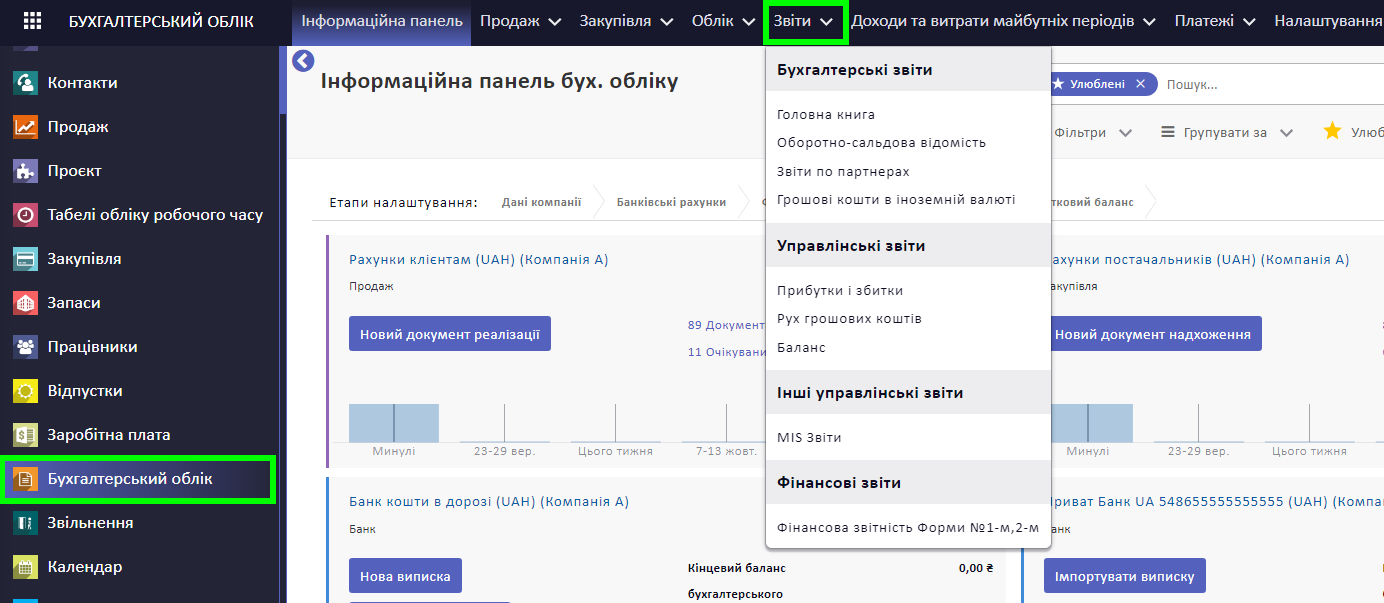Screen dimensions: 1384x603
Task: Click Імпортувати виписку button
Action: coord(1125,576)
